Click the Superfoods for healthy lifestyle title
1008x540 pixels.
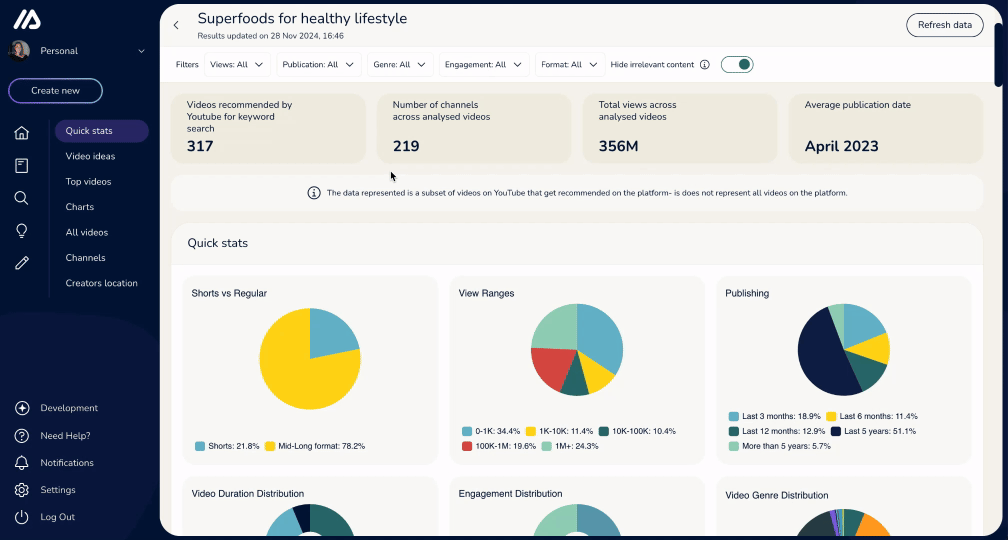point(302,19)
